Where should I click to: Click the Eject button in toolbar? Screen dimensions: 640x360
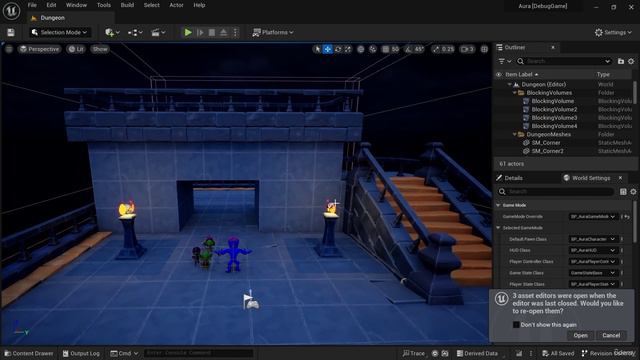pyautogui.click(x=224, y=32)
